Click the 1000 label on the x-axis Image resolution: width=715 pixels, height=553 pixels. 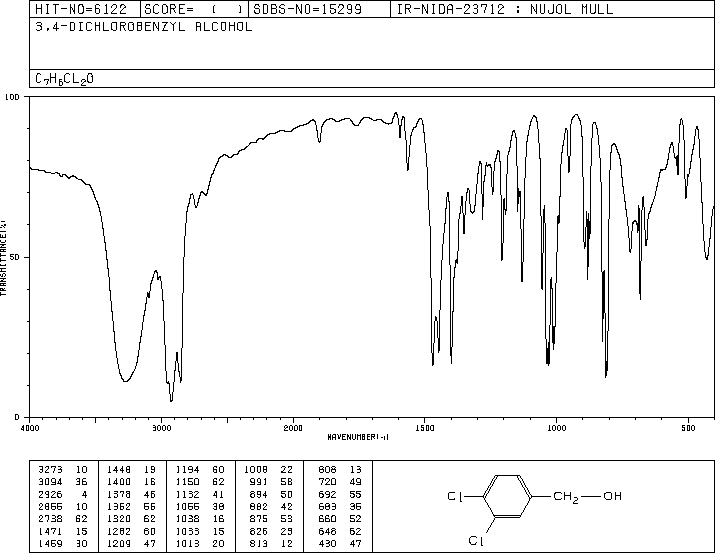(x=556, y=428)
